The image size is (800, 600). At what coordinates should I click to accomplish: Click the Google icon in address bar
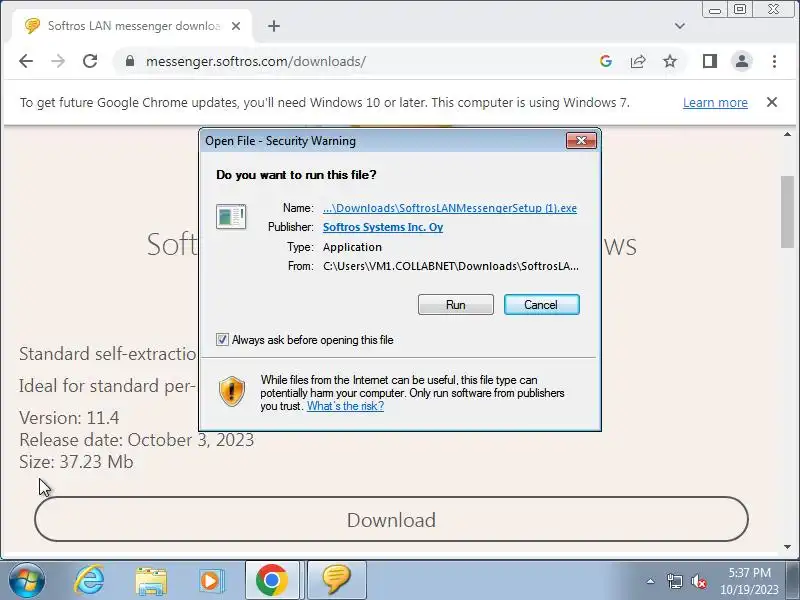pyautogui.click(x=606, y=61)
